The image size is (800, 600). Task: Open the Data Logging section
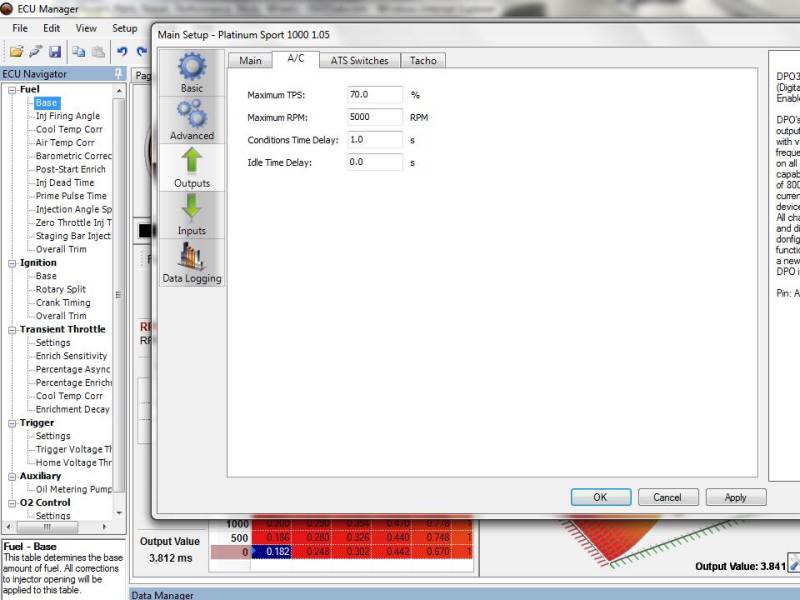(192, 263)
